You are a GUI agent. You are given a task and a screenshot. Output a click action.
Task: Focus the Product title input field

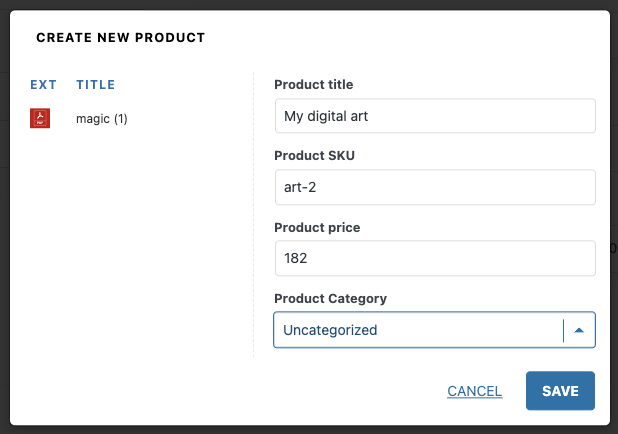(434, 116)
